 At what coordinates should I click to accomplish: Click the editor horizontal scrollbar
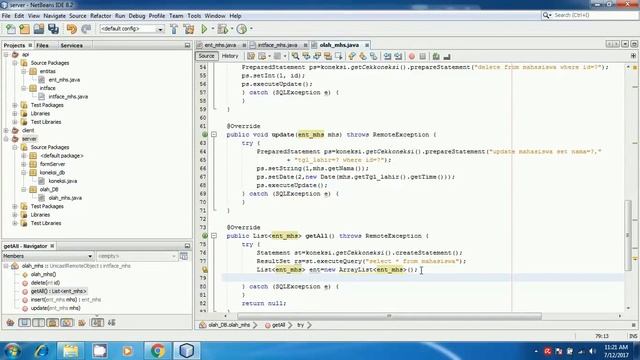coord(389,316)
